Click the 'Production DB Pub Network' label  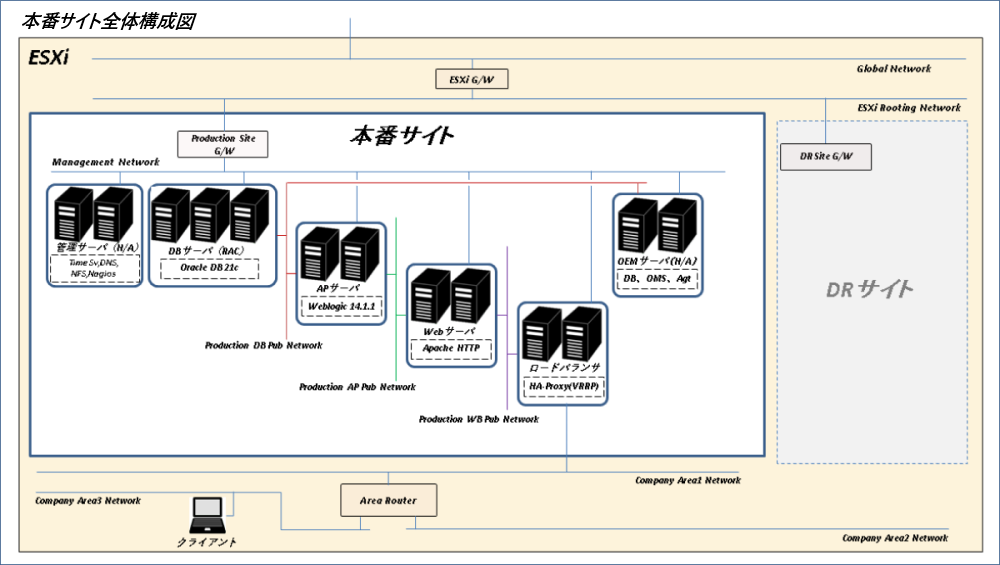tap(263, 346)
